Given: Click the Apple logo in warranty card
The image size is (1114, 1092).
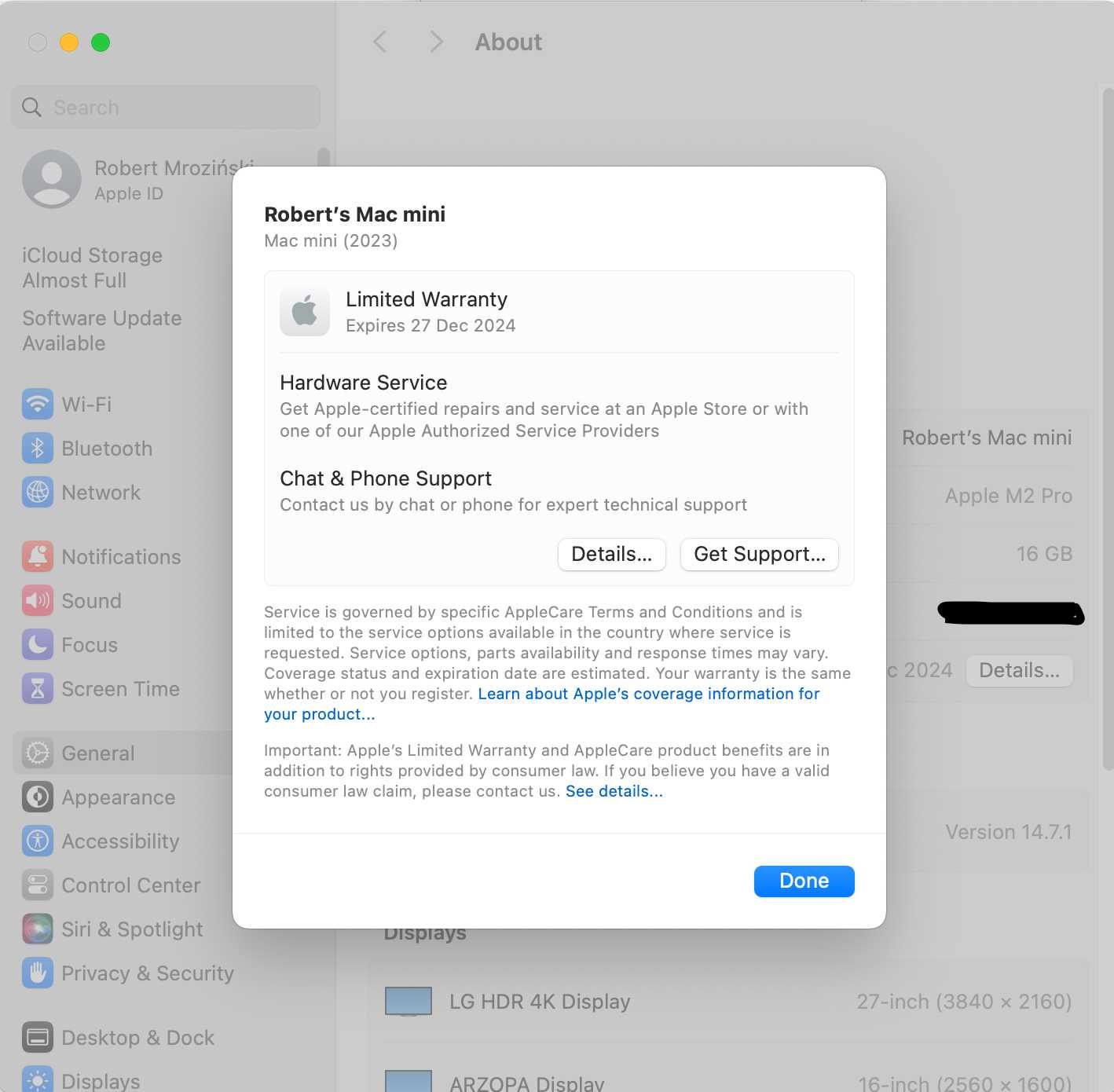Looking at the screenshot, I should coord(305,311).
